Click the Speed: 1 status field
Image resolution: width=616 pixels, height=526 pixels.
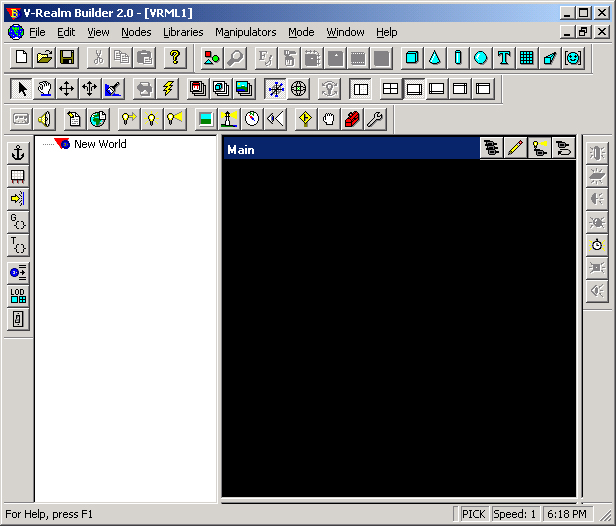514,514
